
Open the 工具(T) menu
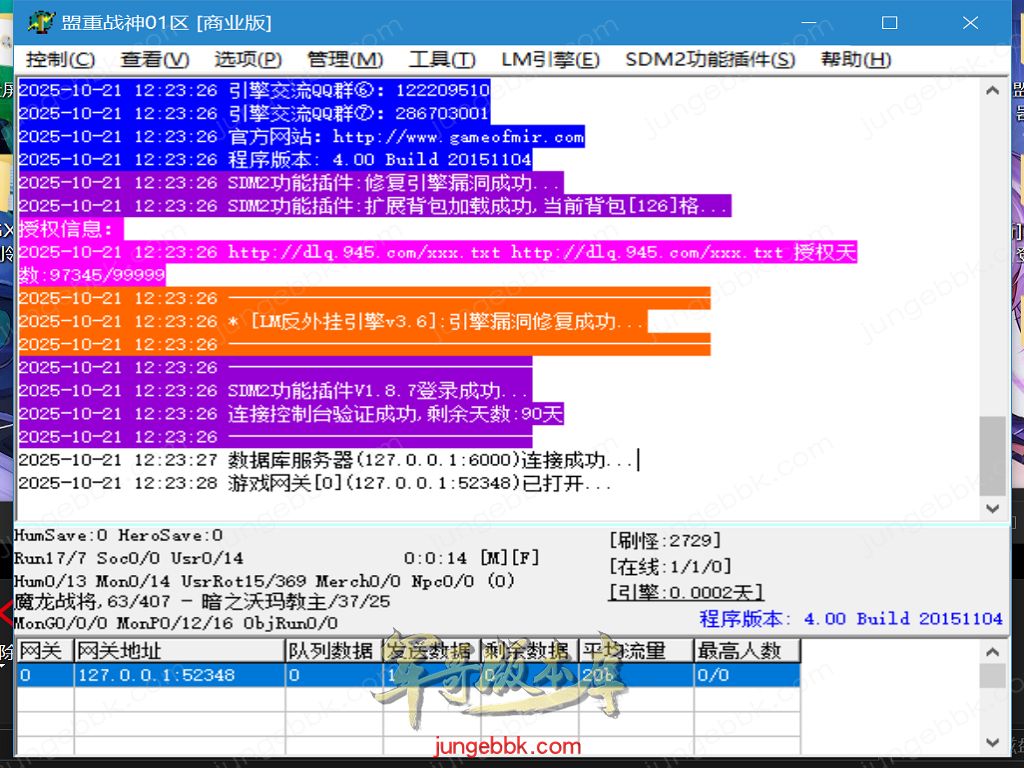point(442,60)
